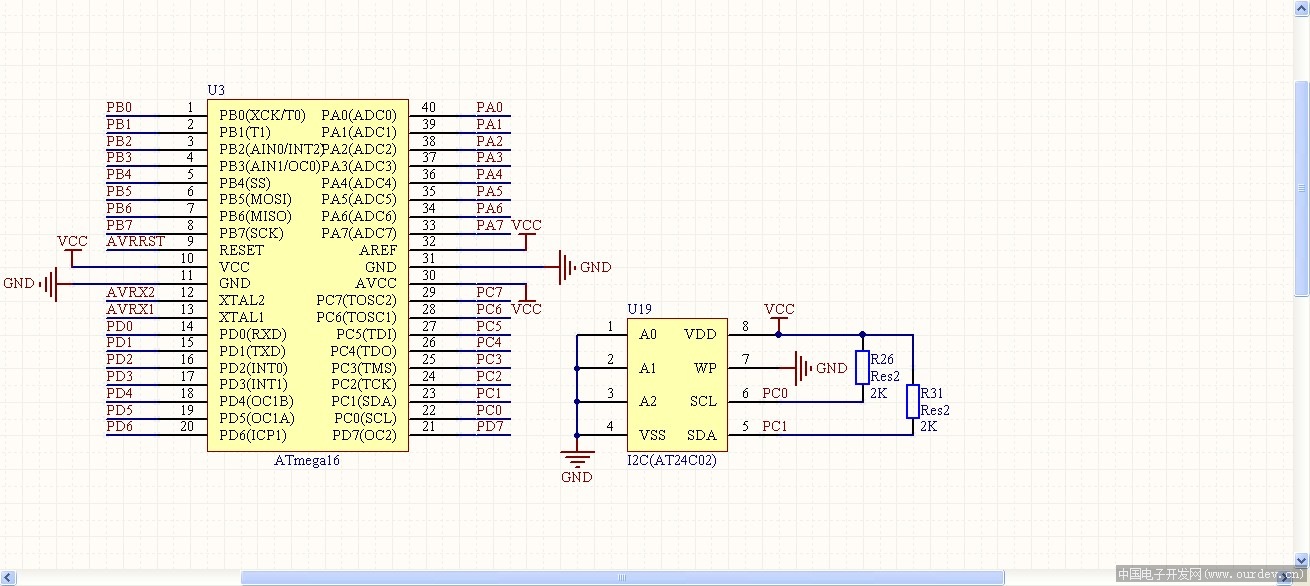The height and width of the screenshot is (586, 1310).
Task: Click the horizontal scrollbar thumb
Action: click(622, 577)
